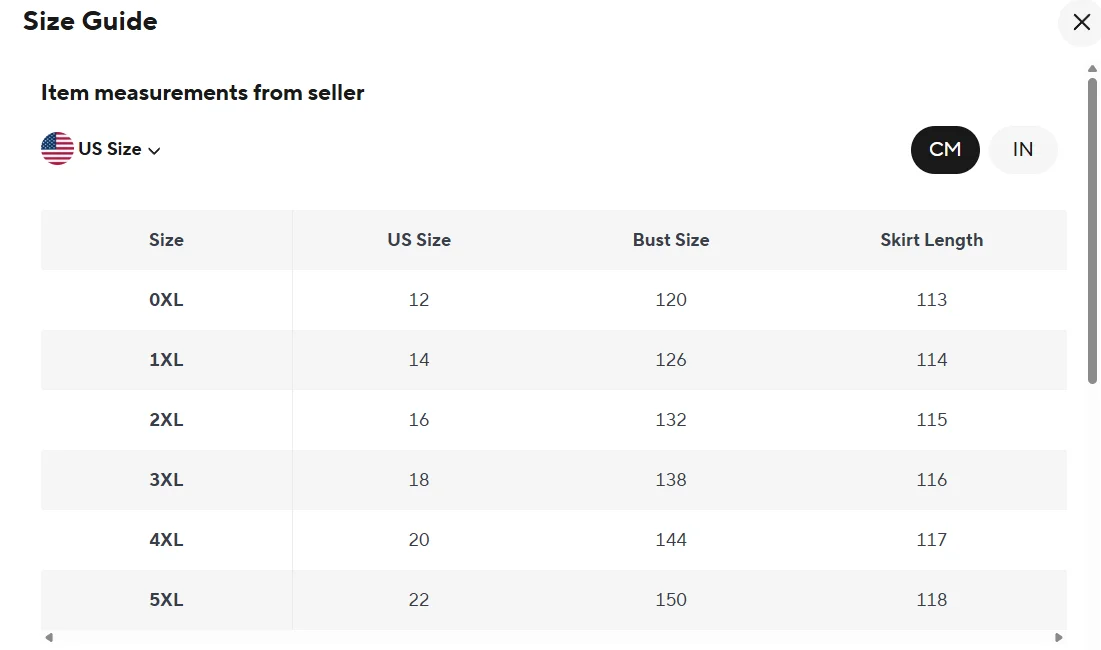Switch measurements to CM

pos(945,150)
